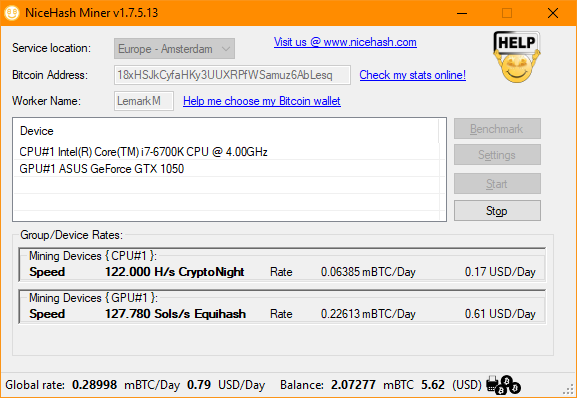The image size is (577, 398).
Task: Click NiceHash logo in title bar
Action: [11, 13]
